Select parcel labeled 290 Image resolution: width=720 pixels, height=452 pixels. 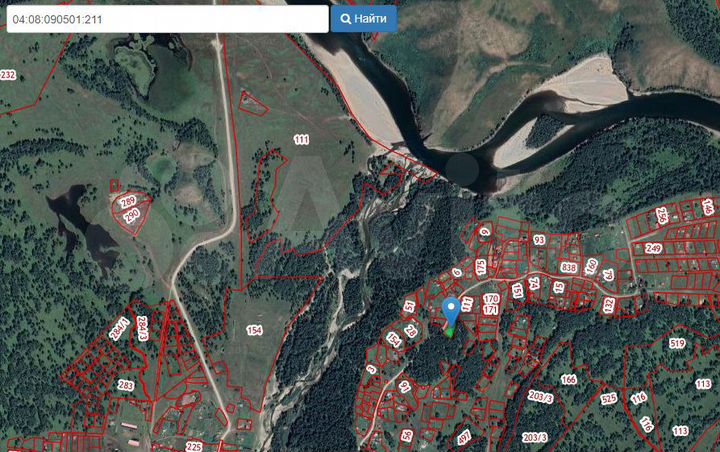point(131,215)
